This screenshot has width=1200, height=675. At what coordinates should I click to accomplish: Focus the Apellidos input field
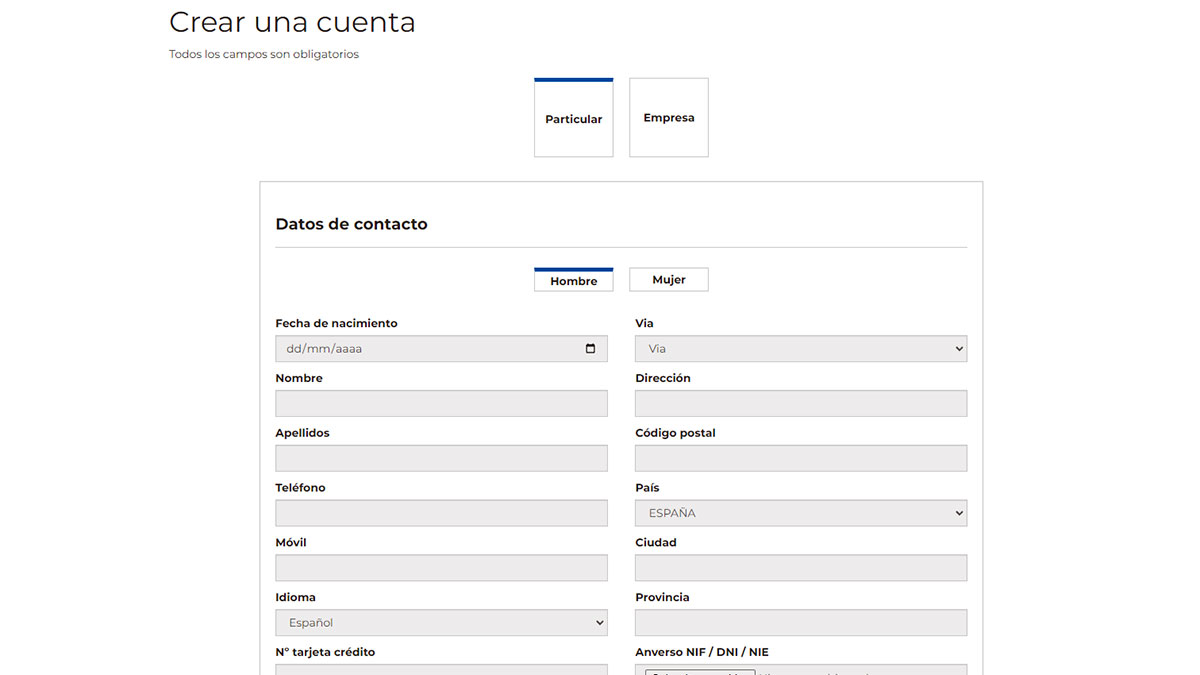[441, 457]
